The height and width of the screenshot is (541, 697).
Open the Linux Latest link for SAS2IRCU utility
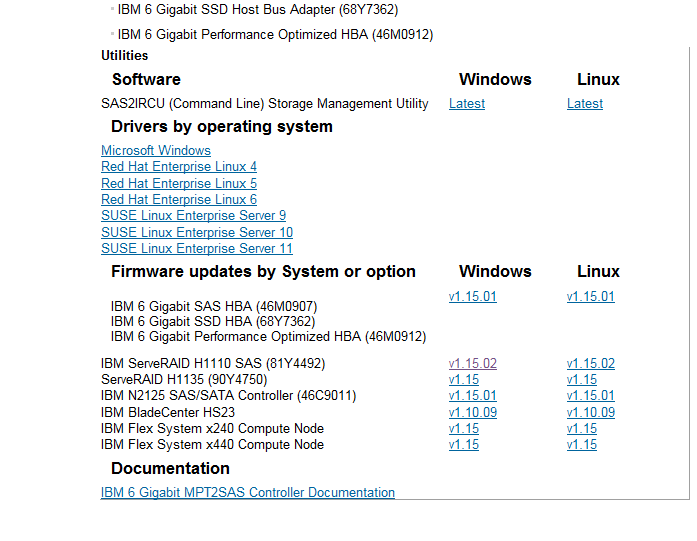coord(585,104)
